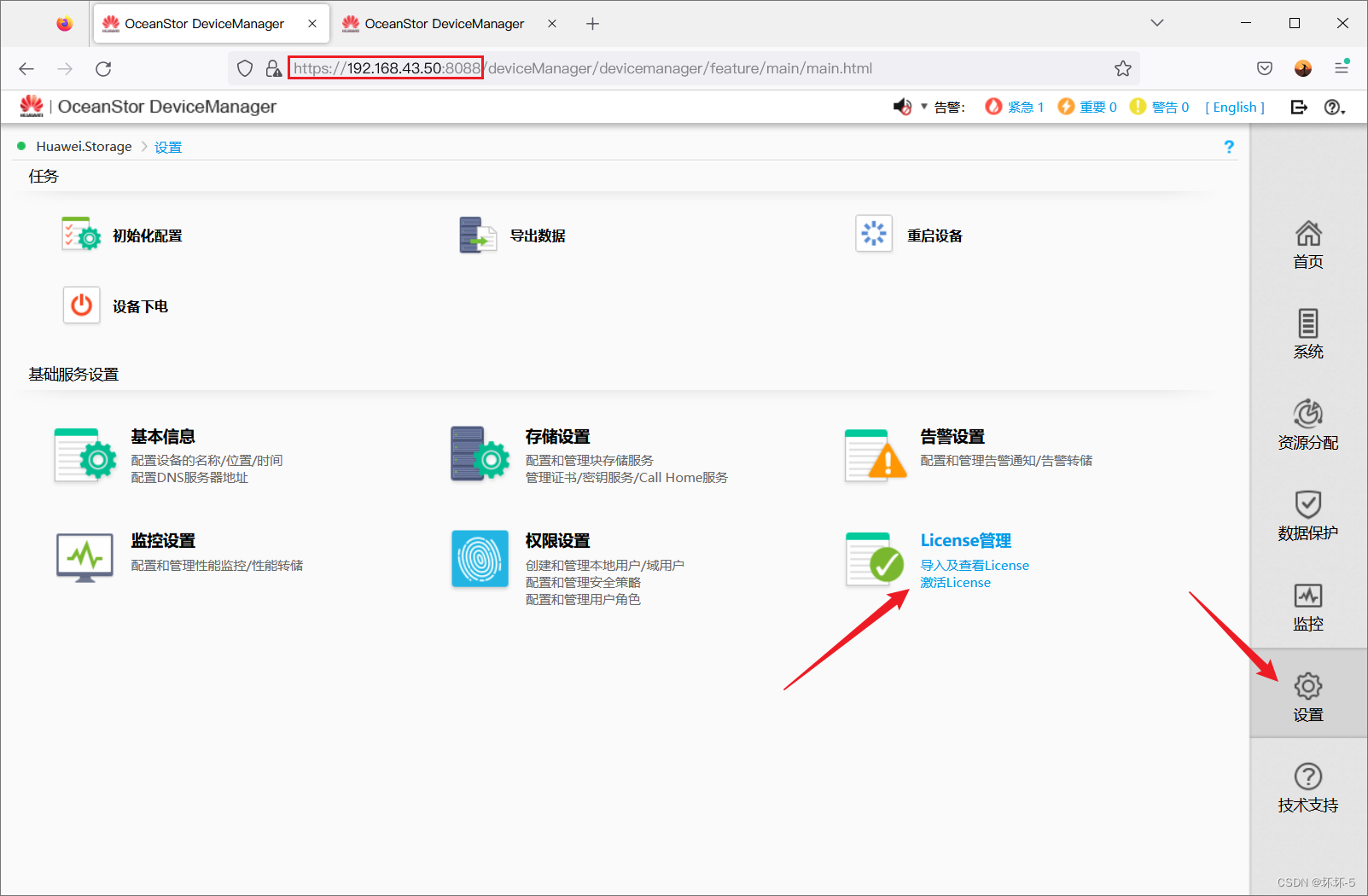Bookmark this page with the star icon
This screenshot has width=1368, height=896.
click(x=1123, y=68)
